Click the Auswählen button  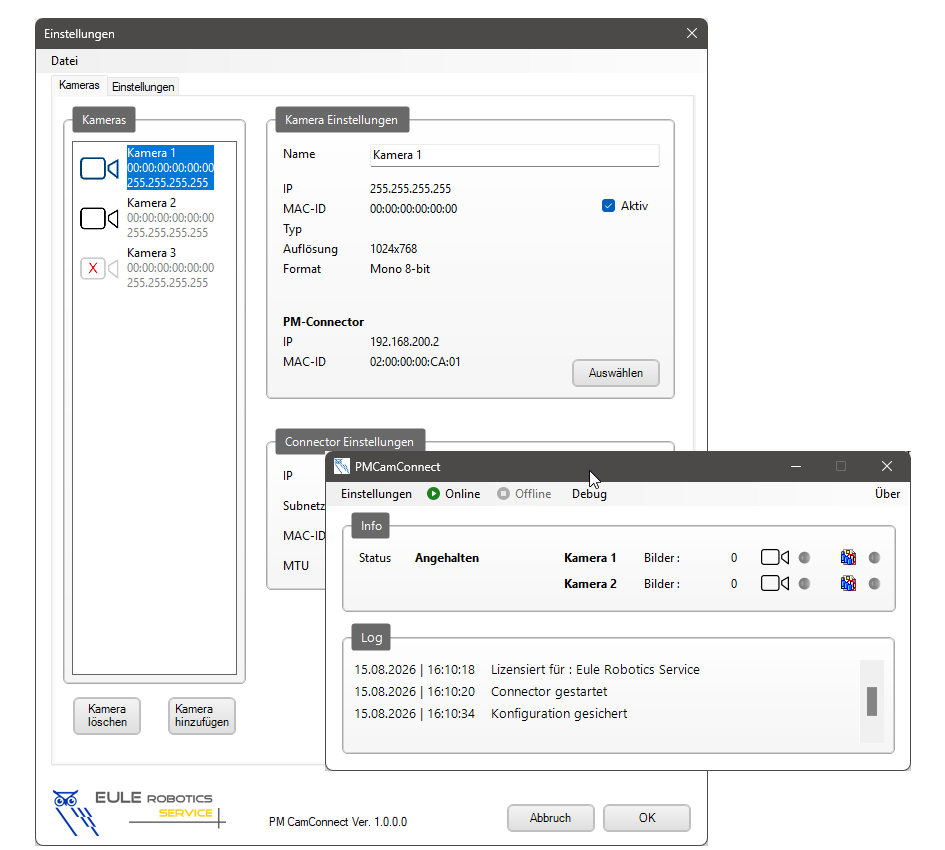[615, 373]
